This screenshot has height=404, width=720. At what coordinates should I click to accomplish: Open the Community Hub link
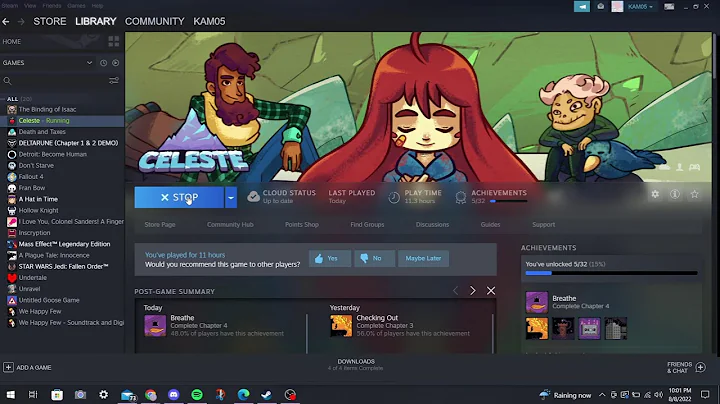[x=230, y=224]
